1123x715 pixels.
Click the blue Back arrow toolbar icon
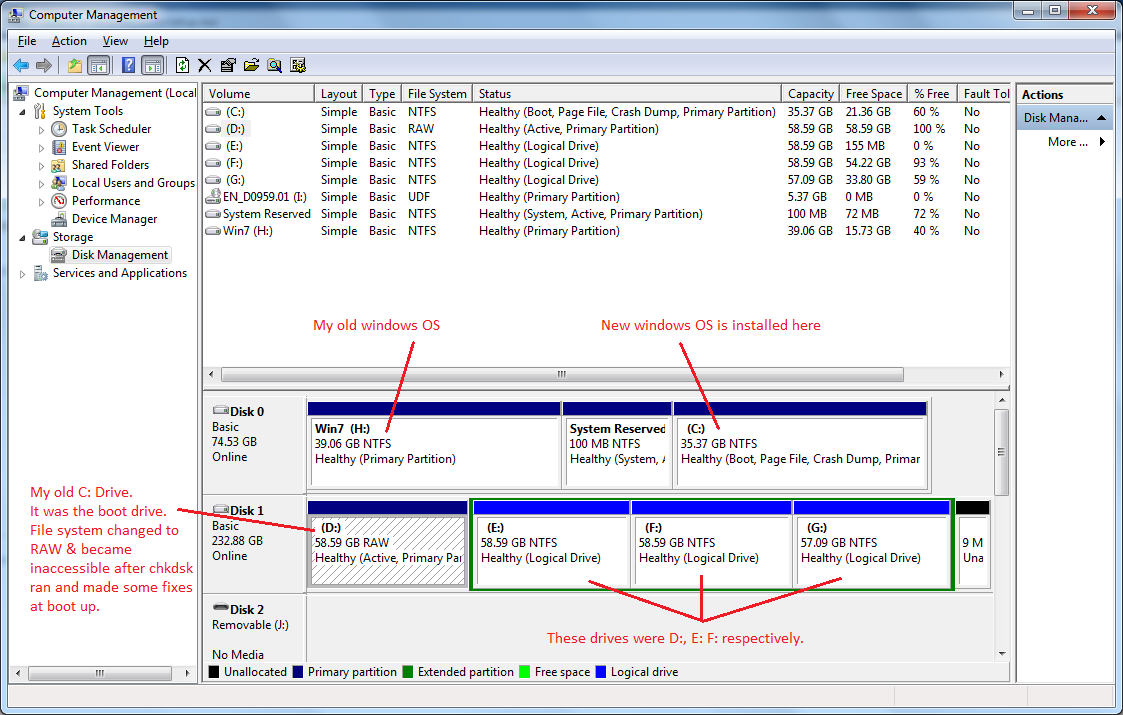[21, 66]
